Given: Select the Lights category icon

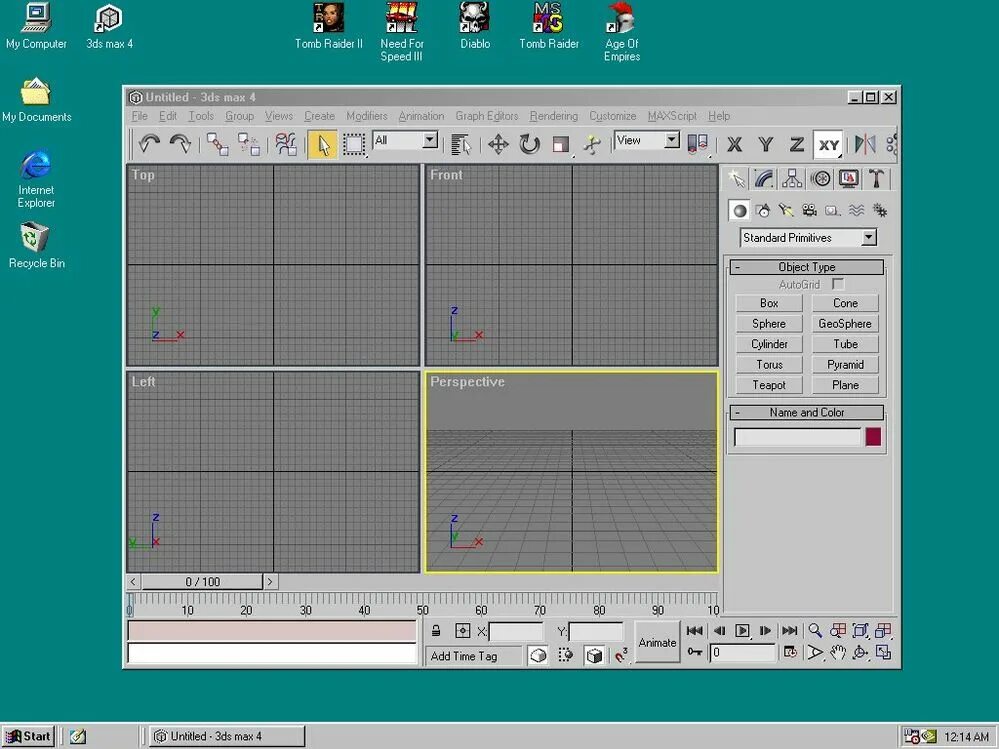Looking at the screenshot, I should [x=786, y=211].
